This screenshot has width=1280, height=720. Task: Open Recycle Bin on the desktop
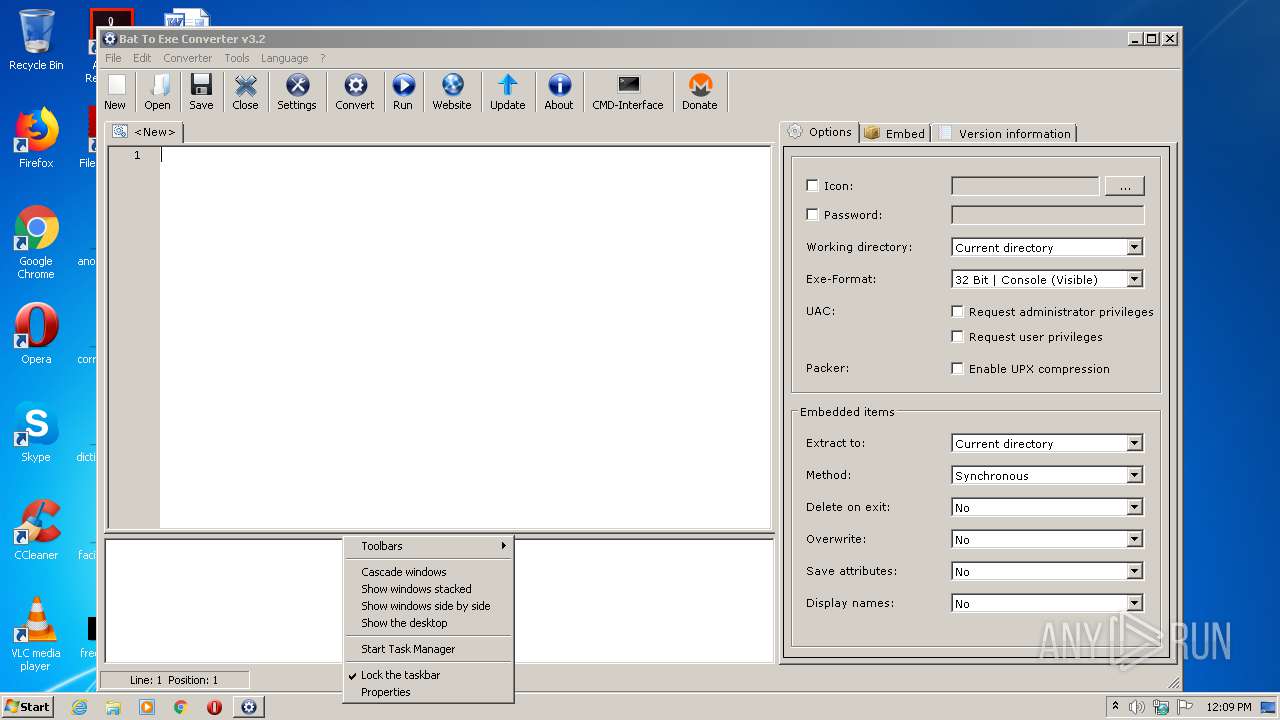(36, 41)
